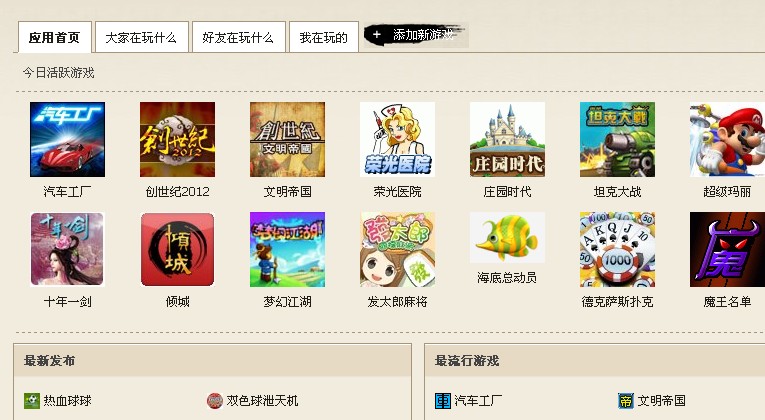Screen dimensions: 765x420
Task: Open the 海底总动员 fish icon
Action: tap(507, 238)
